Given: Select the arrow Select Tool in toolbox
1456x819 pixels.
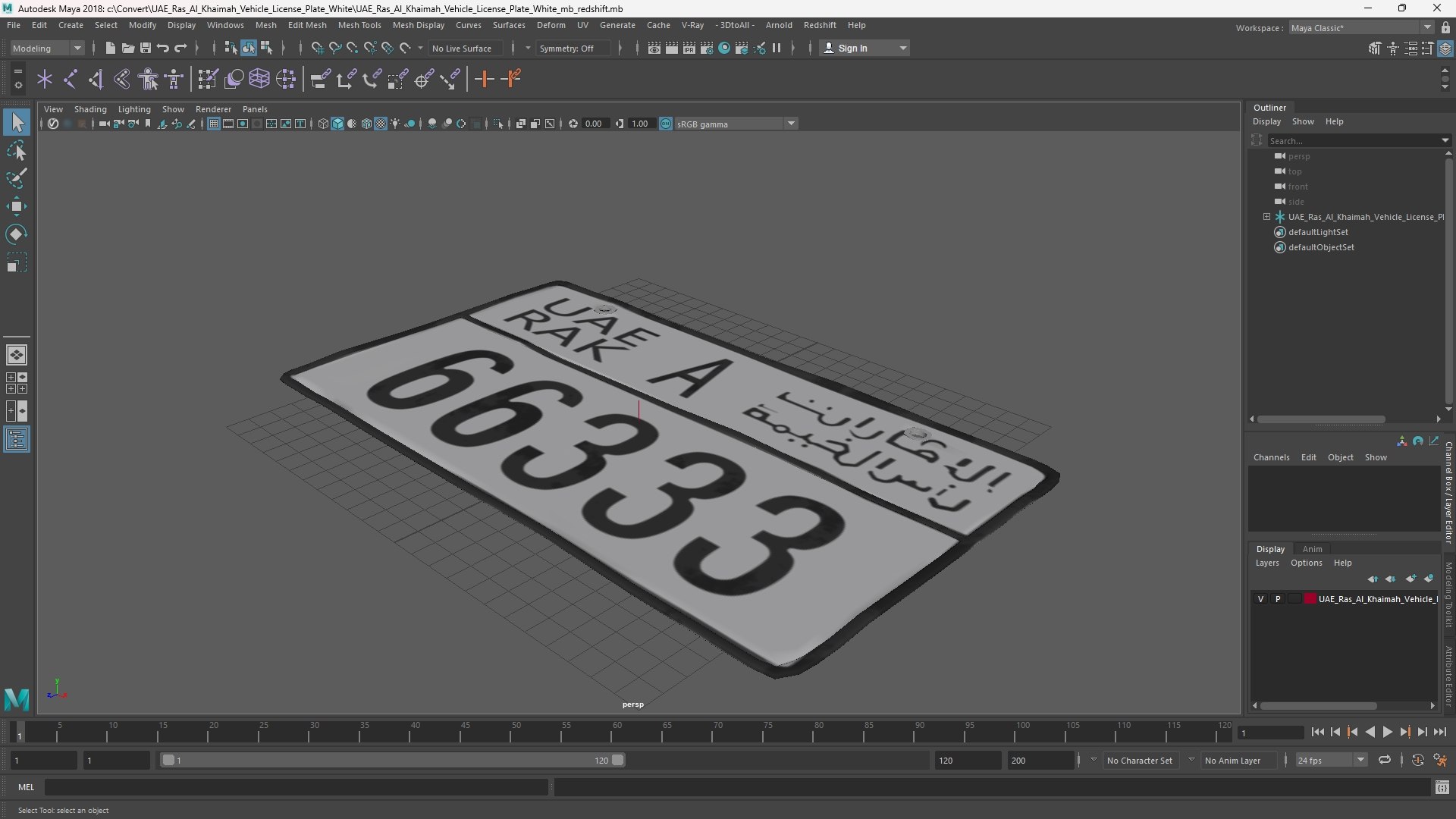Looking at the screenshot, I should pyautogui.click(x=17, y=122).
